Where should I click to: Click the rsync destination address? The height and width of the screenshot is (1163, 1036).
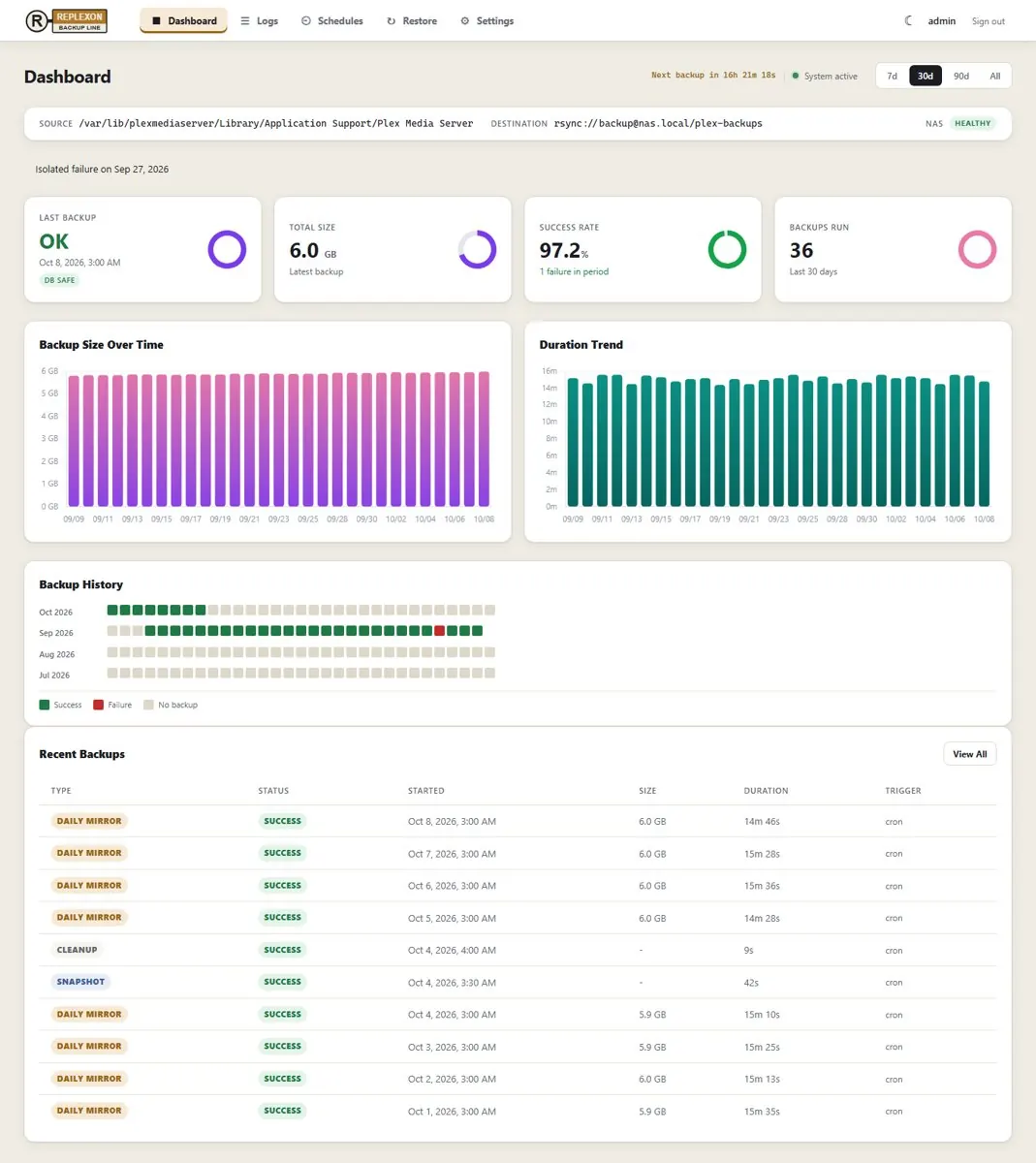[658, 123]
